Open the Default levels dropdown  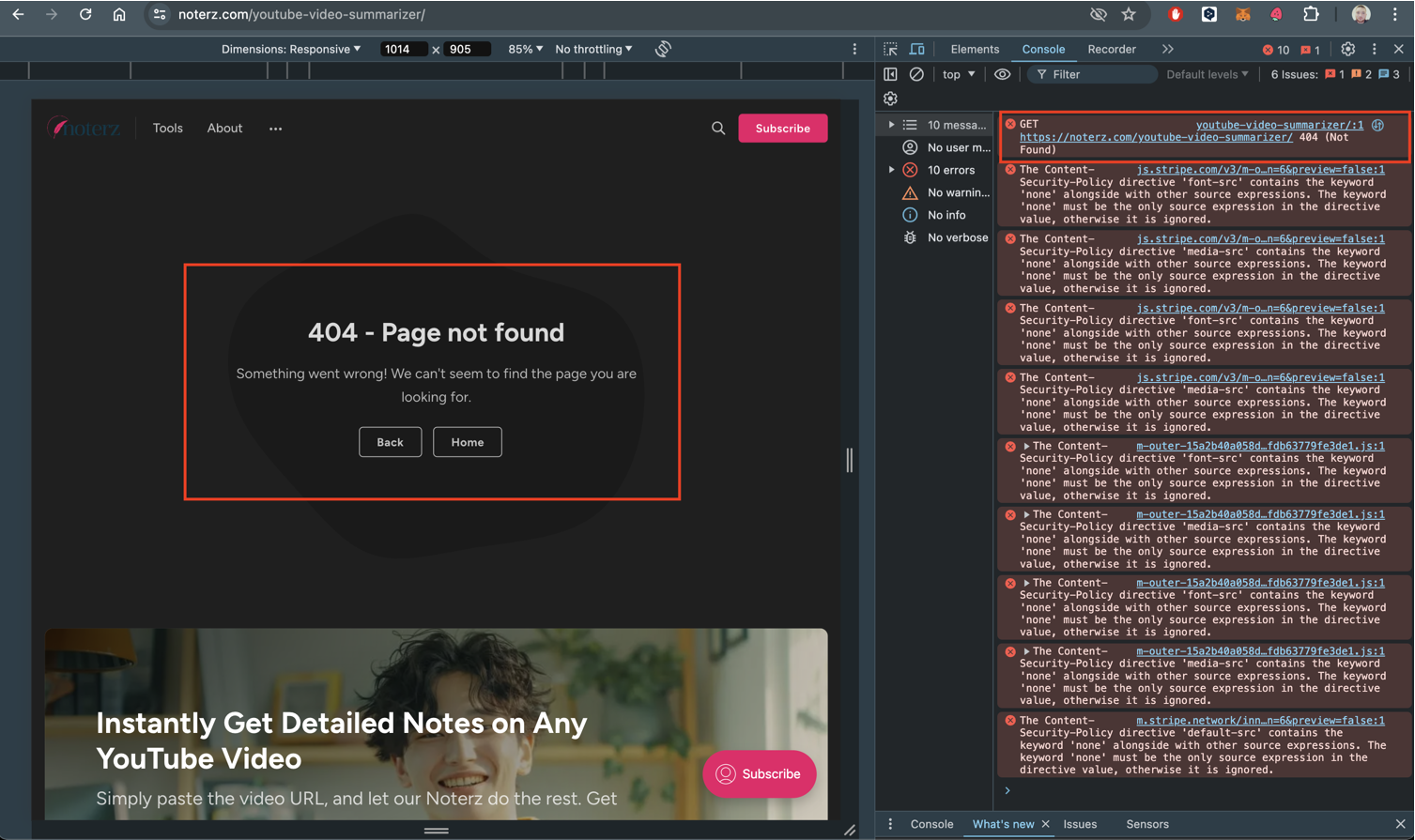1207,74
